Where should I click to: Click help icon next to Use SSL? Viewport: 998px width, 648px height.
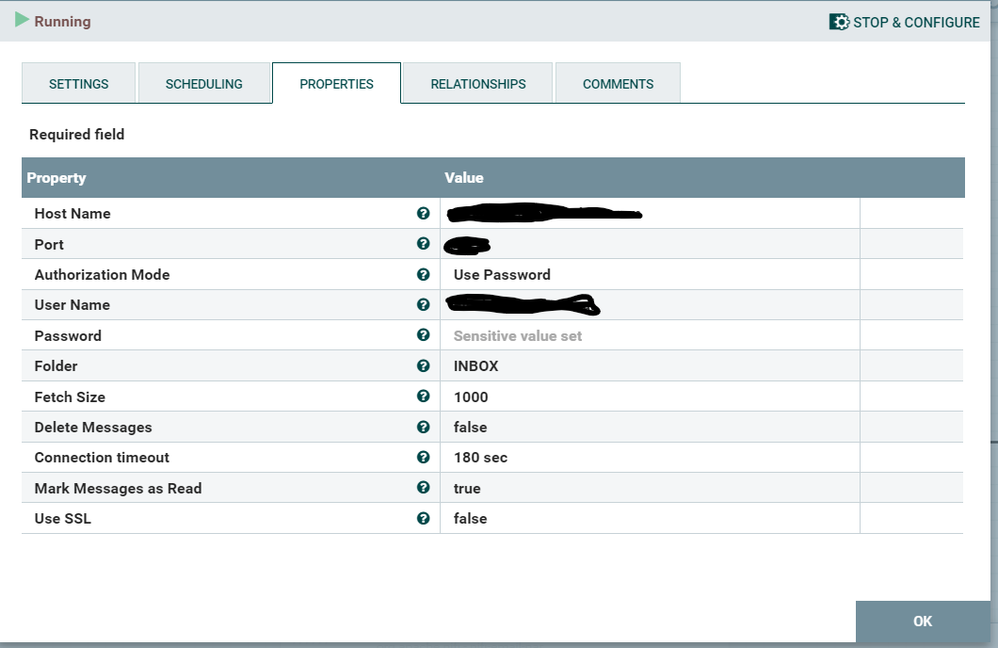point(423,518)
